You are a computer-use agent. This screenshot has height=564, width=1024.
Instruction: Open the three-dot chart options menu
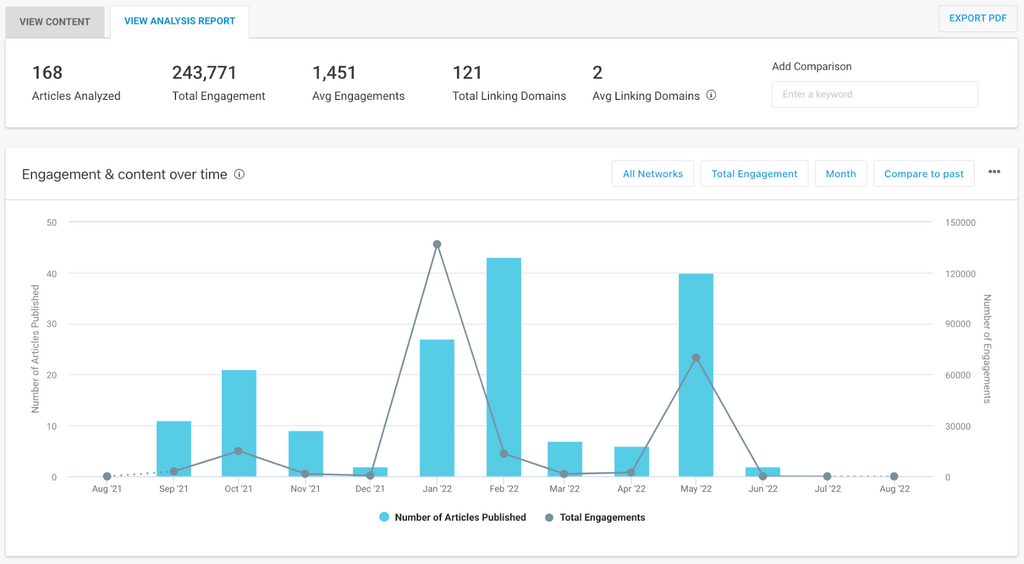click(x=994, y=173)
